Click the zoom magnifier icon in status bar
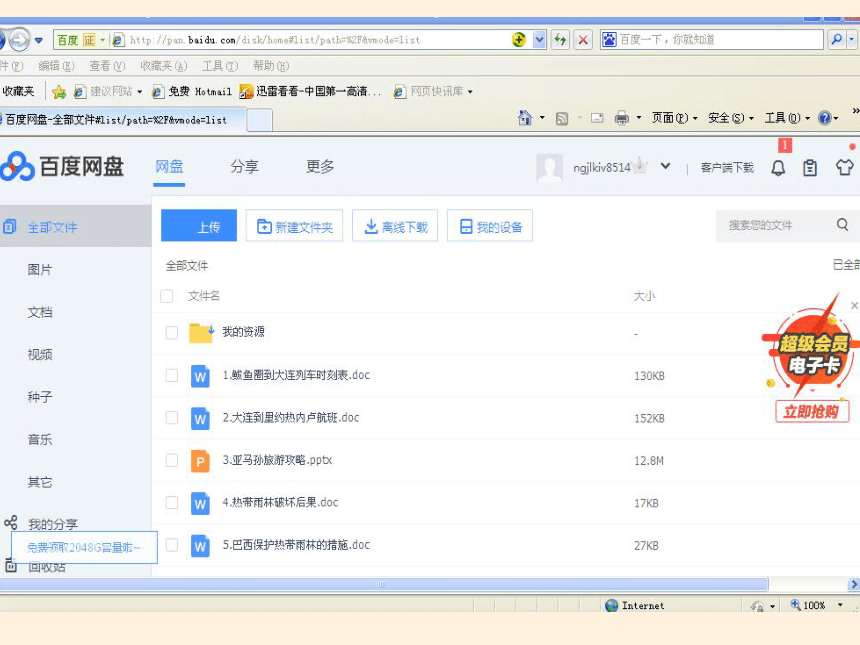 795,604
